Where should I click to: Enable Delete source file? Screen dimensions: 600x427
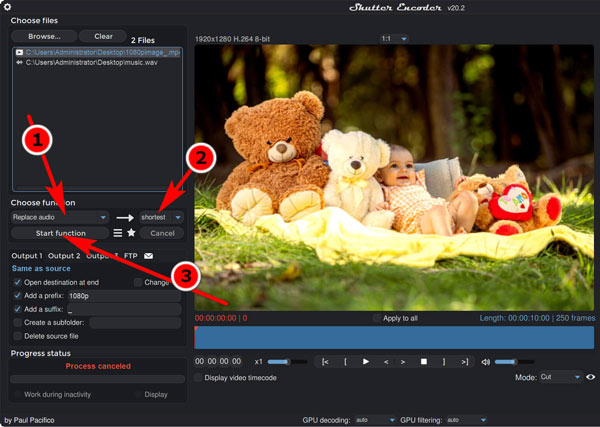point(17,336)
